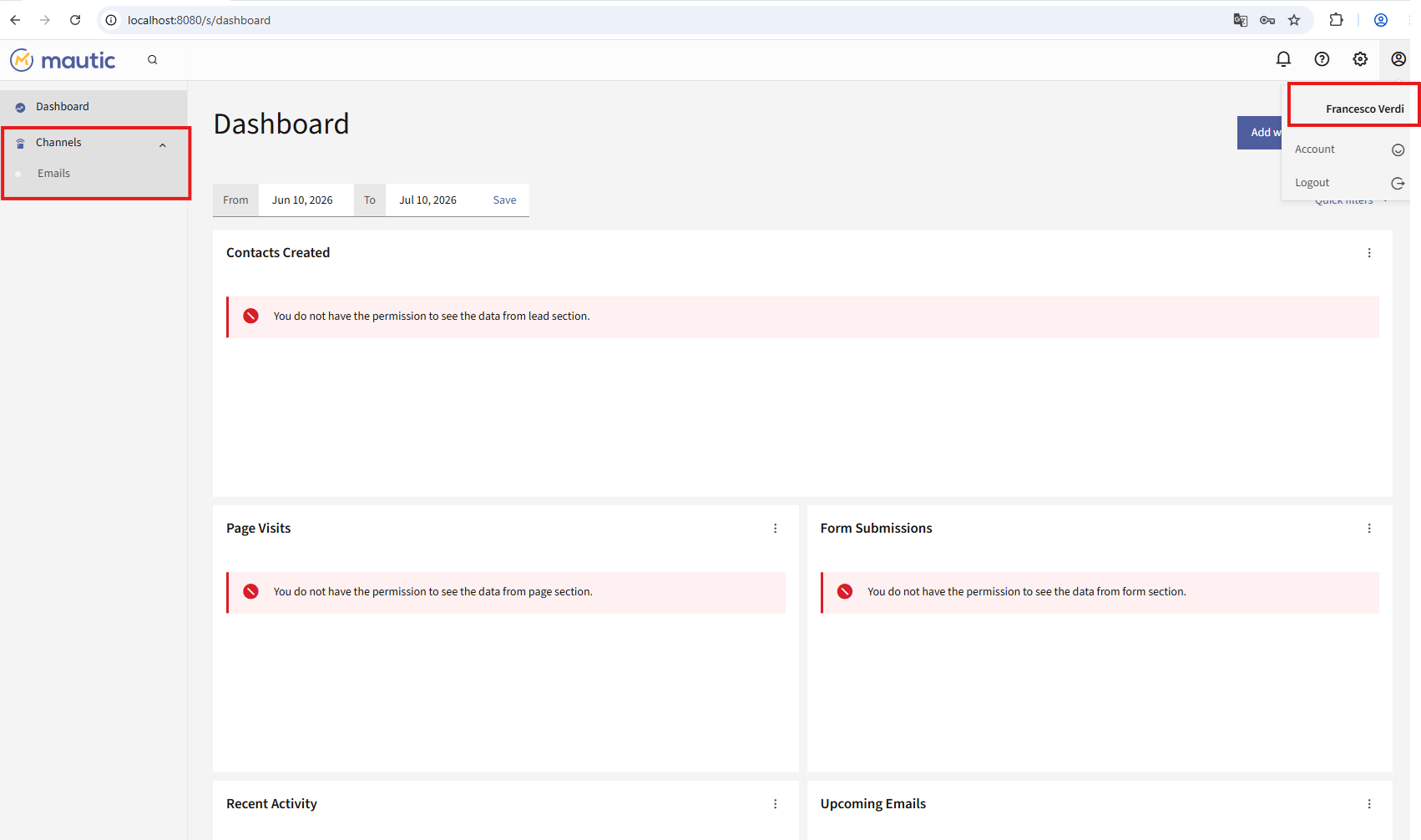1421x840 pixels.
Task: Click the page section permission message
Action: [x=433, y=592]
